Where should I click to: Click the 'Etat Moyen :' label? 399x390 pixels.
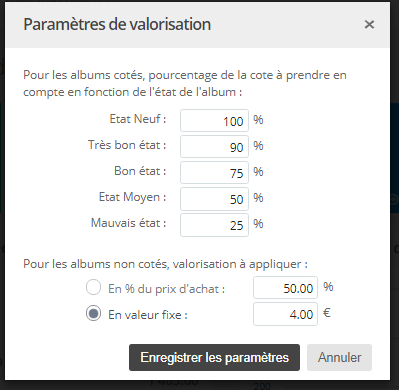(x=133, y=197)
